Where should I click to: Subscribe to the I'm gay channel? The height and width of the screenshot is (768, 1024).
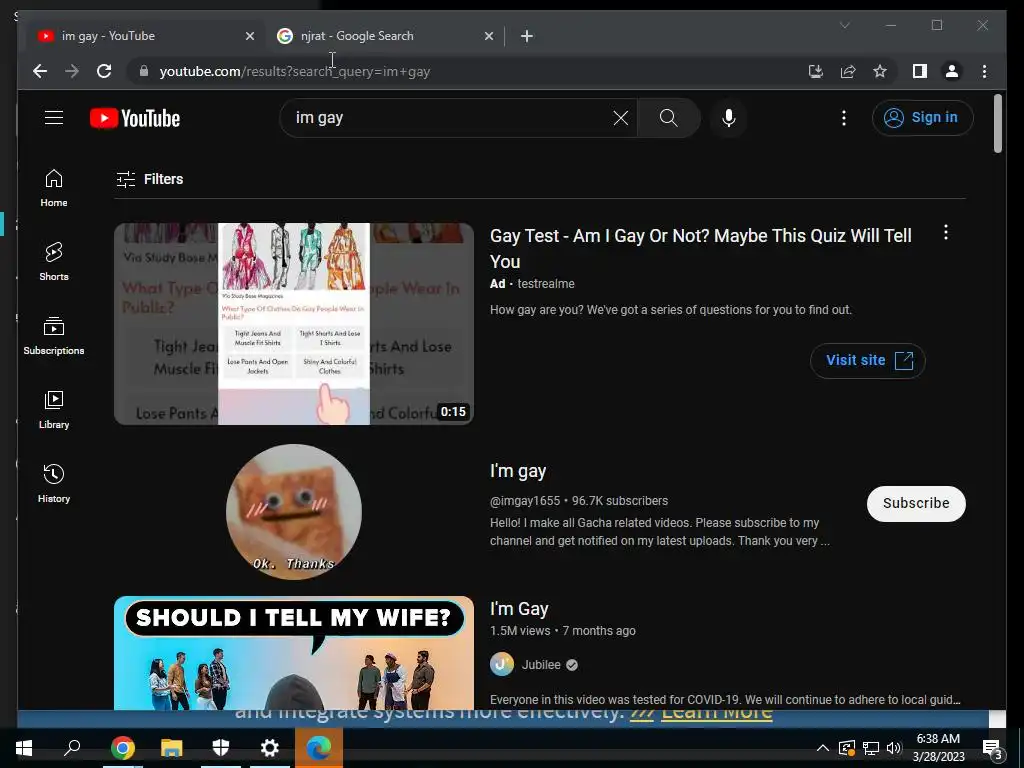tap(916, 504)
